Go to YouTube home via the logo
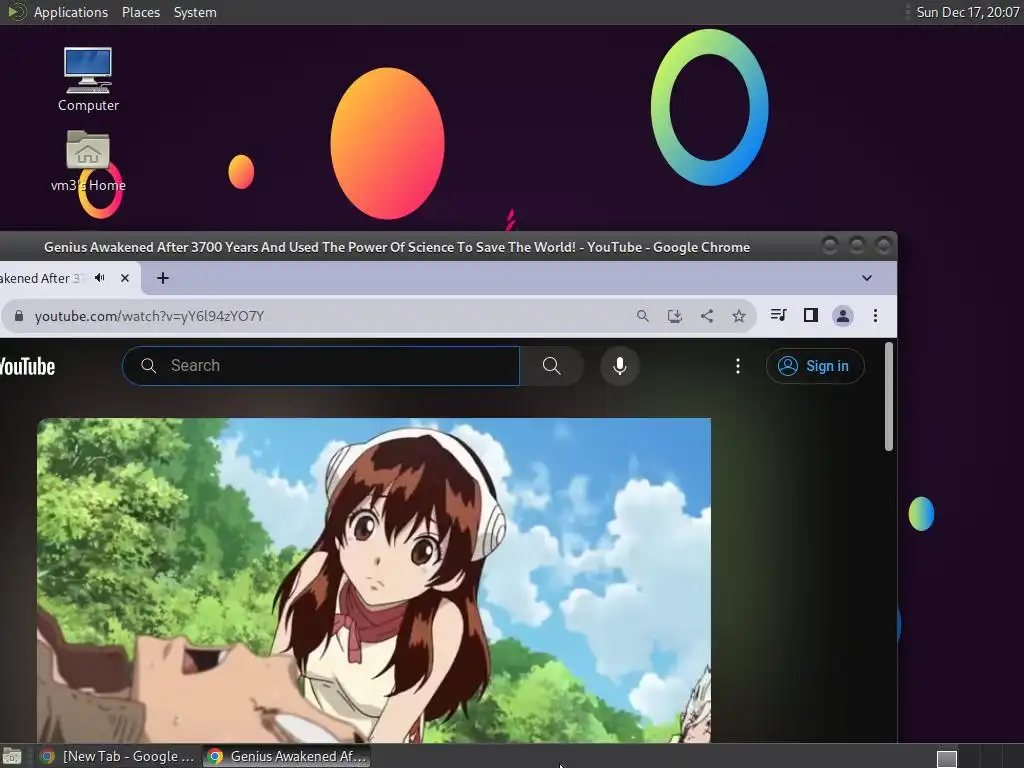 (x=27, y=366)
